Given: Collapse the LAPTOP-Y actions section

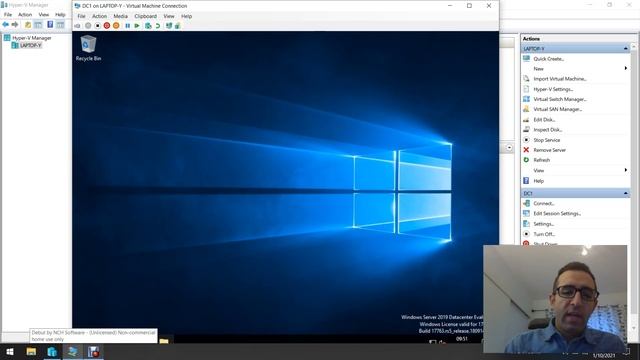Looking at the screenshot, I should coord(625,49).
